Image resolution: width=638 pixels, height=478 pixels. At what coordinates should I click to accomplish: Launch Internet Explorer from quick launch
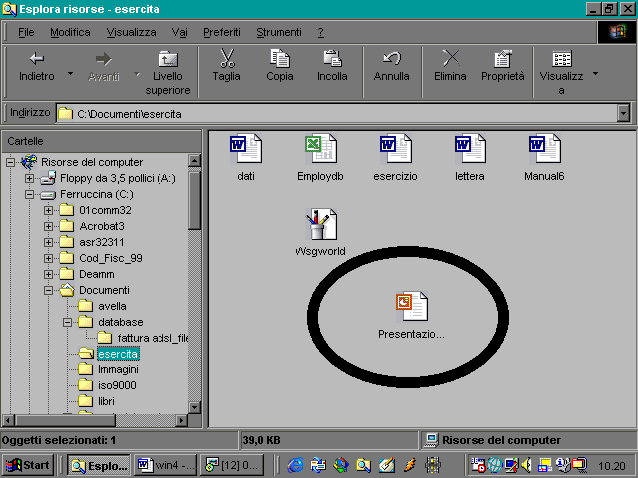pyautogui.click(x=295, y=465)
